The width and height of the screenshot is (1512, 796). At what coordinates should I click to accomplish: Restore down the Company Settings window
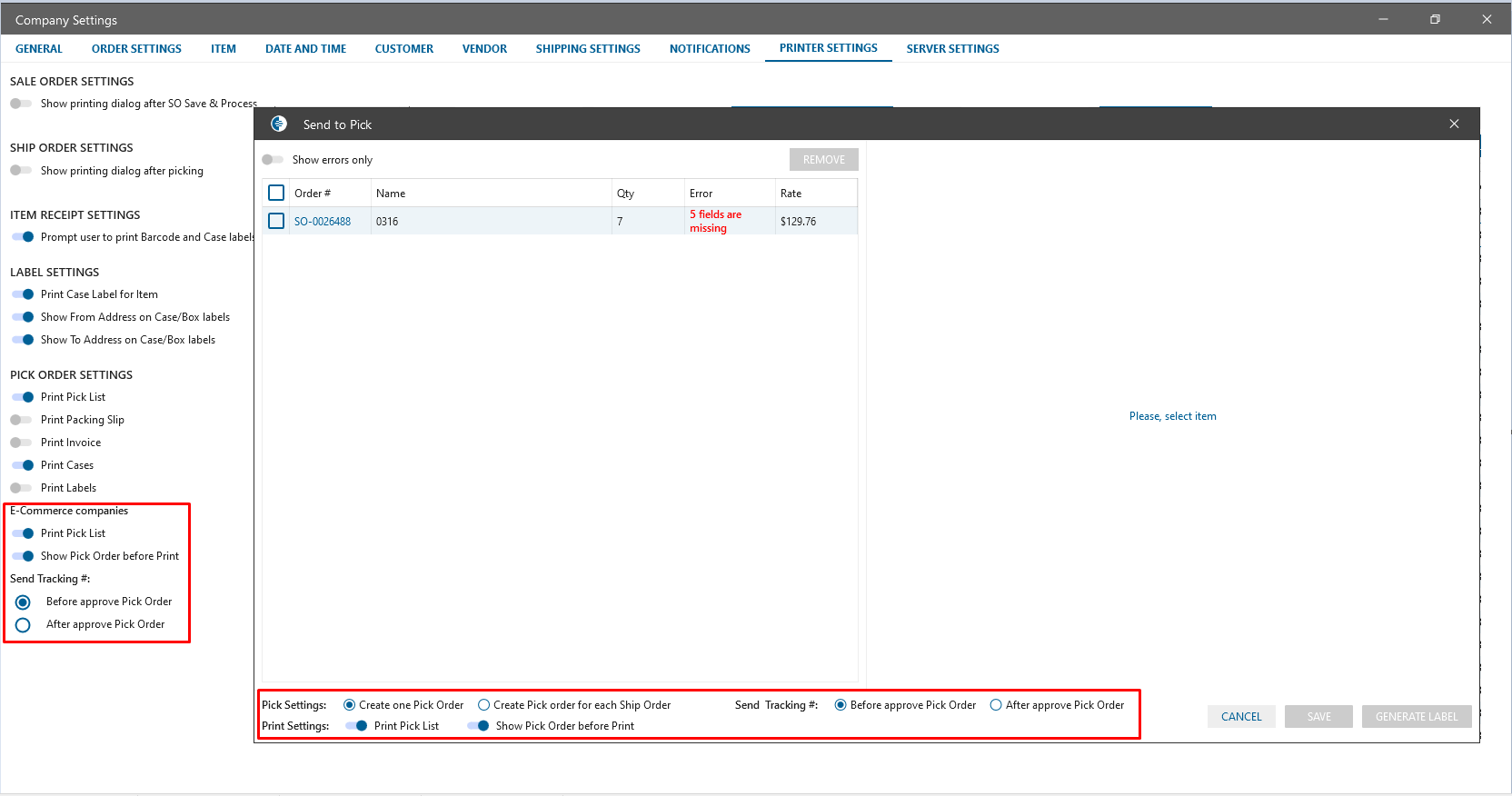1435,19
